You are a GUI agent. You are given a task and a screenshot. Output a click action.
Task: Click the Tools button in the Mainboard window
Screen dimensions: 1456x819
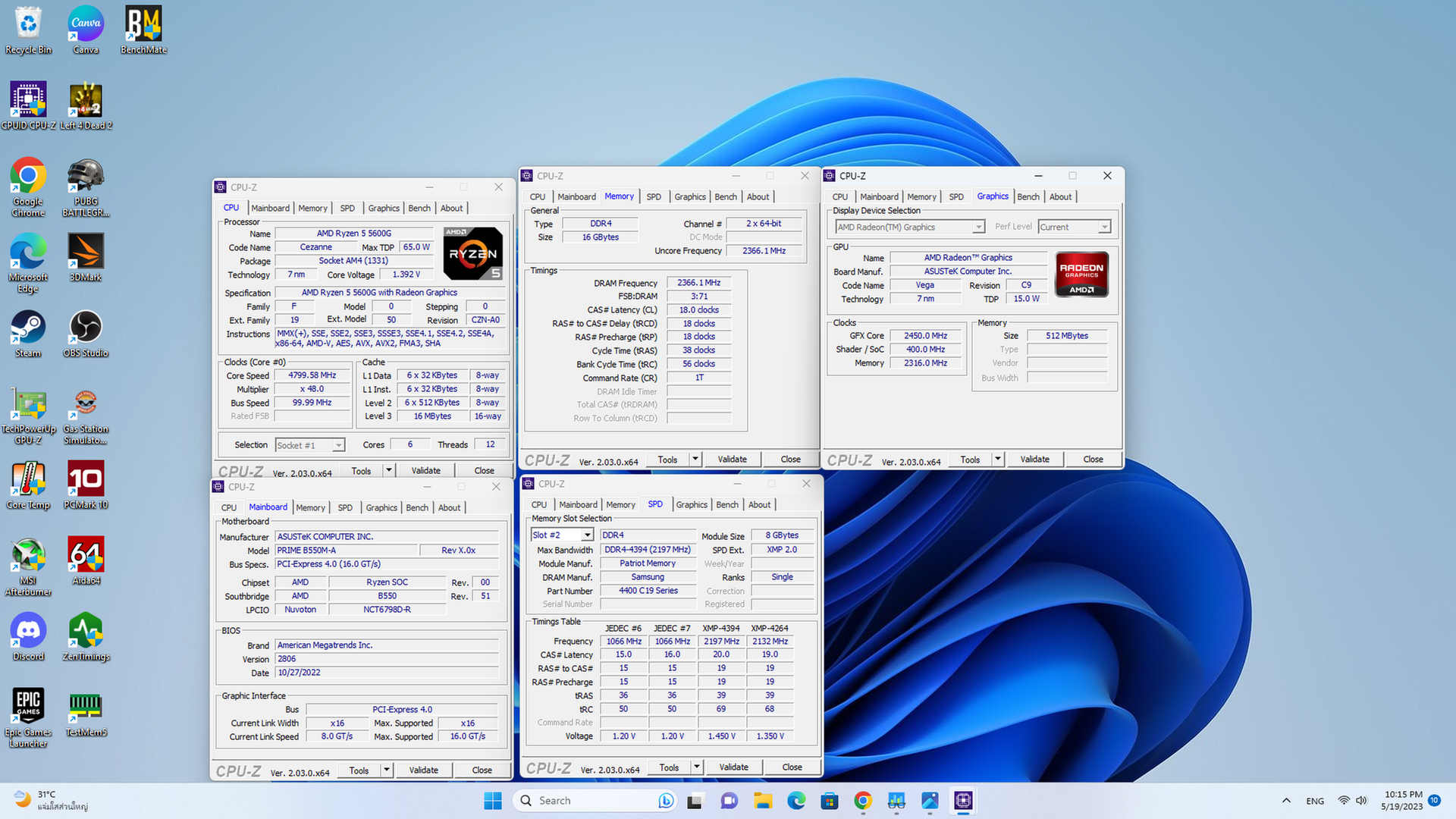click(x=359, y=770)
